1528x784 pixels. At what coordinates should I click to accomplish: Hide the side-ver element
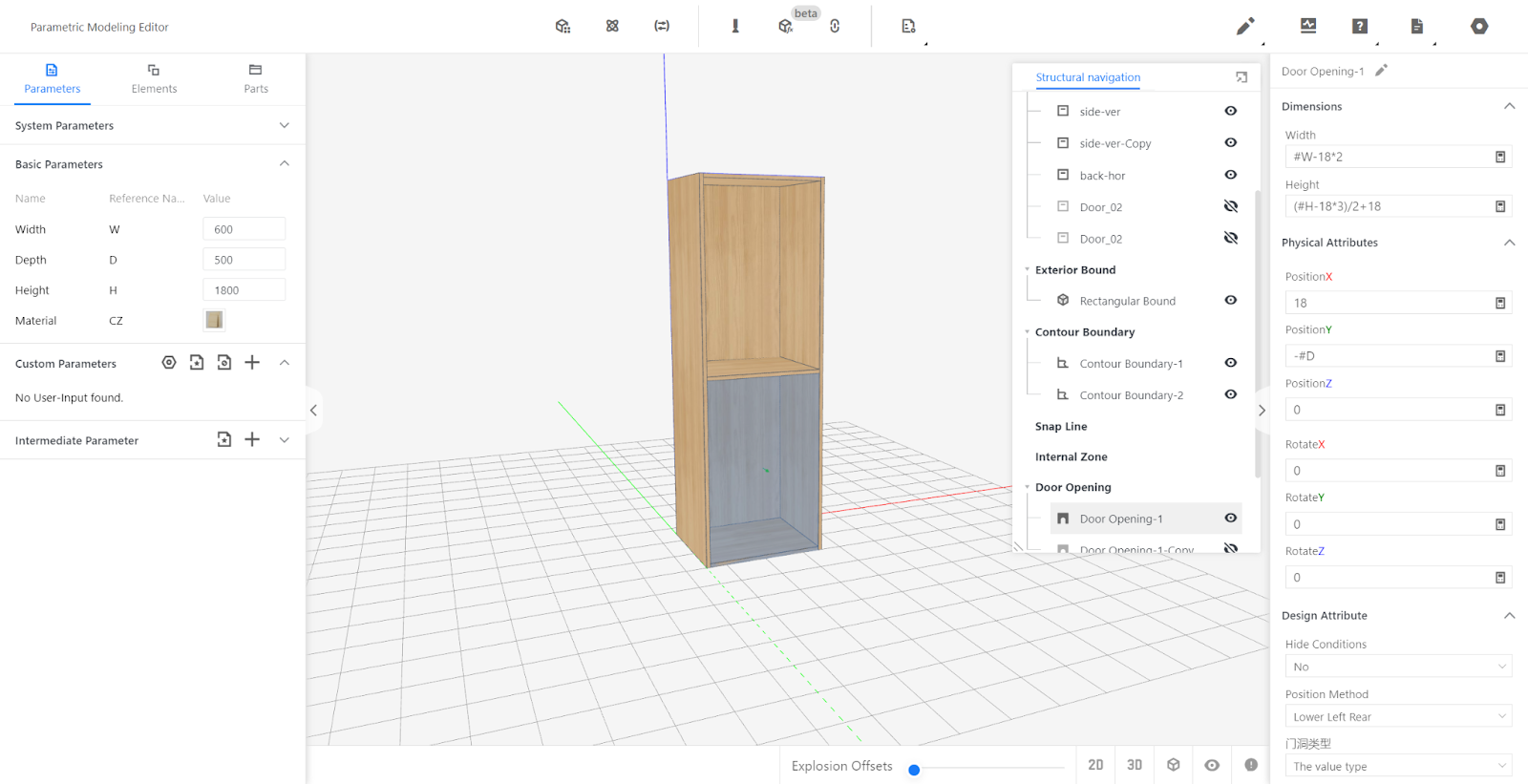(1231, 112)
